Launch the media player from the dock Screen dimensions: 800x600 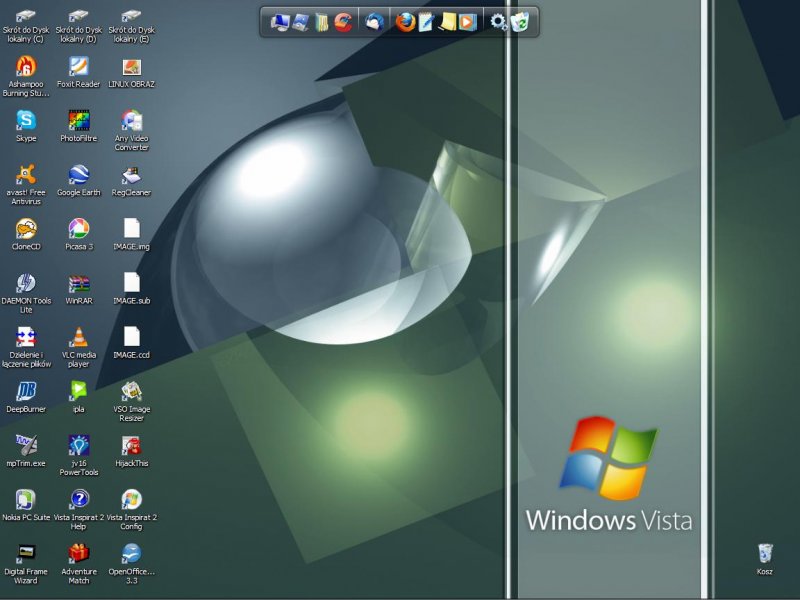[467, 22]
